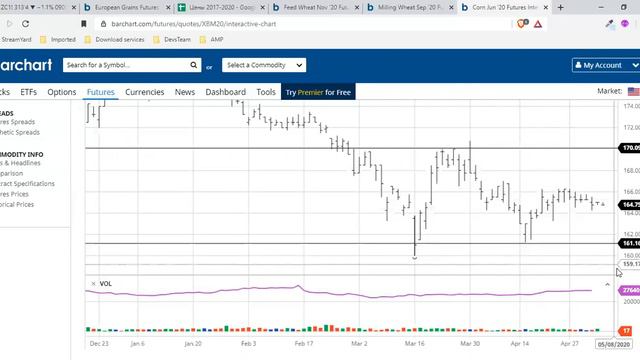
Task: Reload the page with the refresh icon
Action: [25, 24]
